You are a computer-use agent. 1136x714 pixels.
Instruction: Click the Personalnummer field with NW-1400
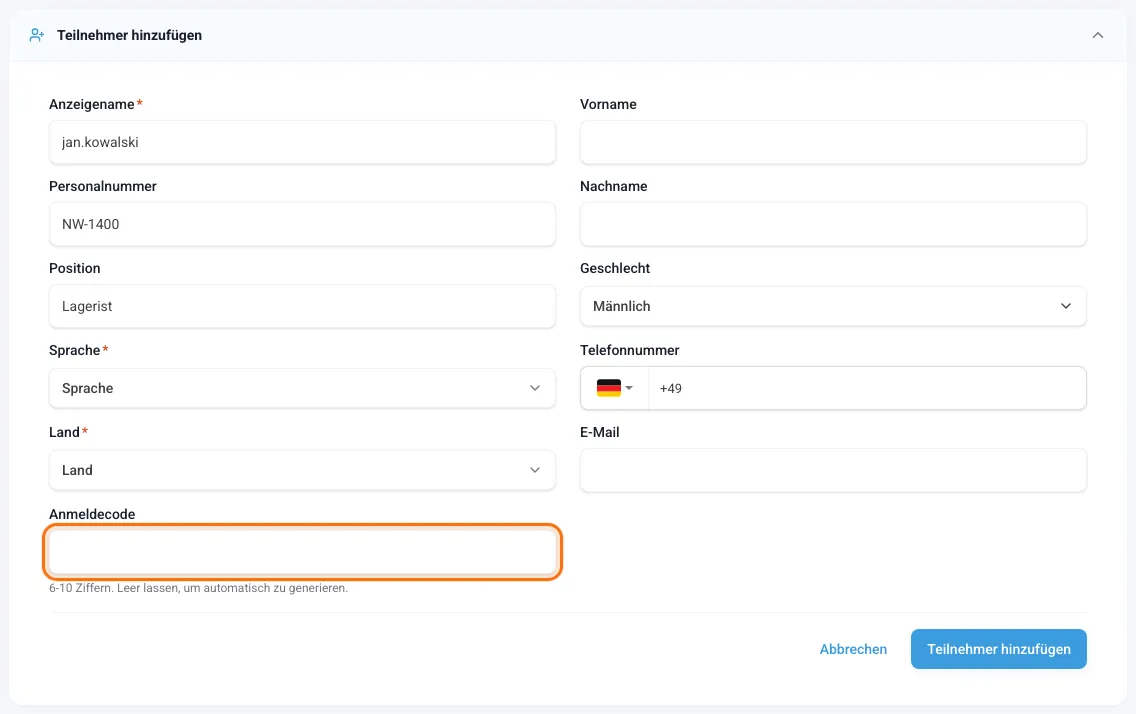click(x=302, y=224)
